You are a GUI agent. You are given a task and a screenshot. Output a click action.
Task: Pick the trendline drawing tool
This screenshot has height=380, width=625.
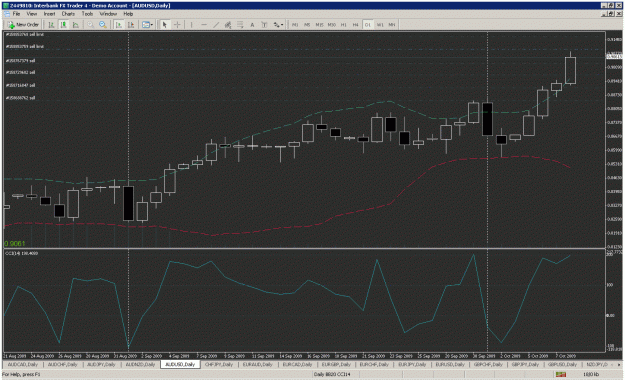[x=216, y=25]
